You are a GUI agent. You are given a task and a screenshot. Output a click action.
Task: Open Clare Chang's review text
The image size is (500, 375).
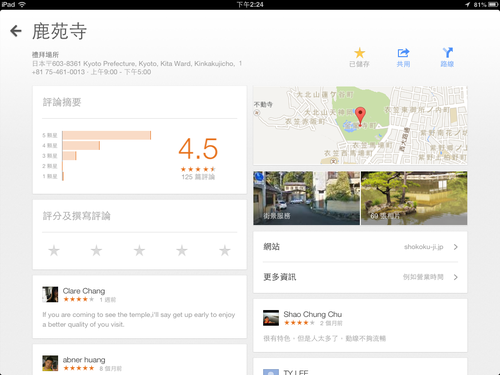click(139, 319)
